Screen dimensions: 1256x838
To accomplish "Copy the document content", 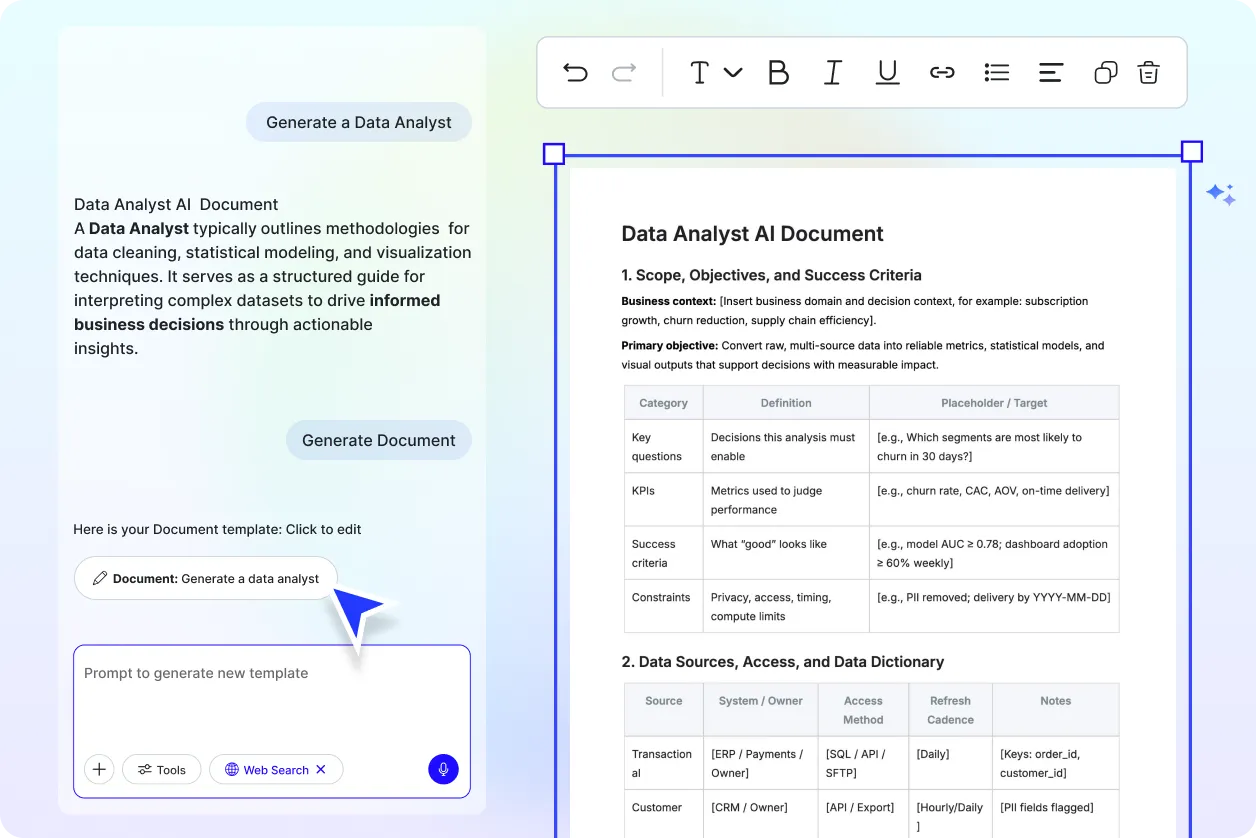I will [1105, 72].
